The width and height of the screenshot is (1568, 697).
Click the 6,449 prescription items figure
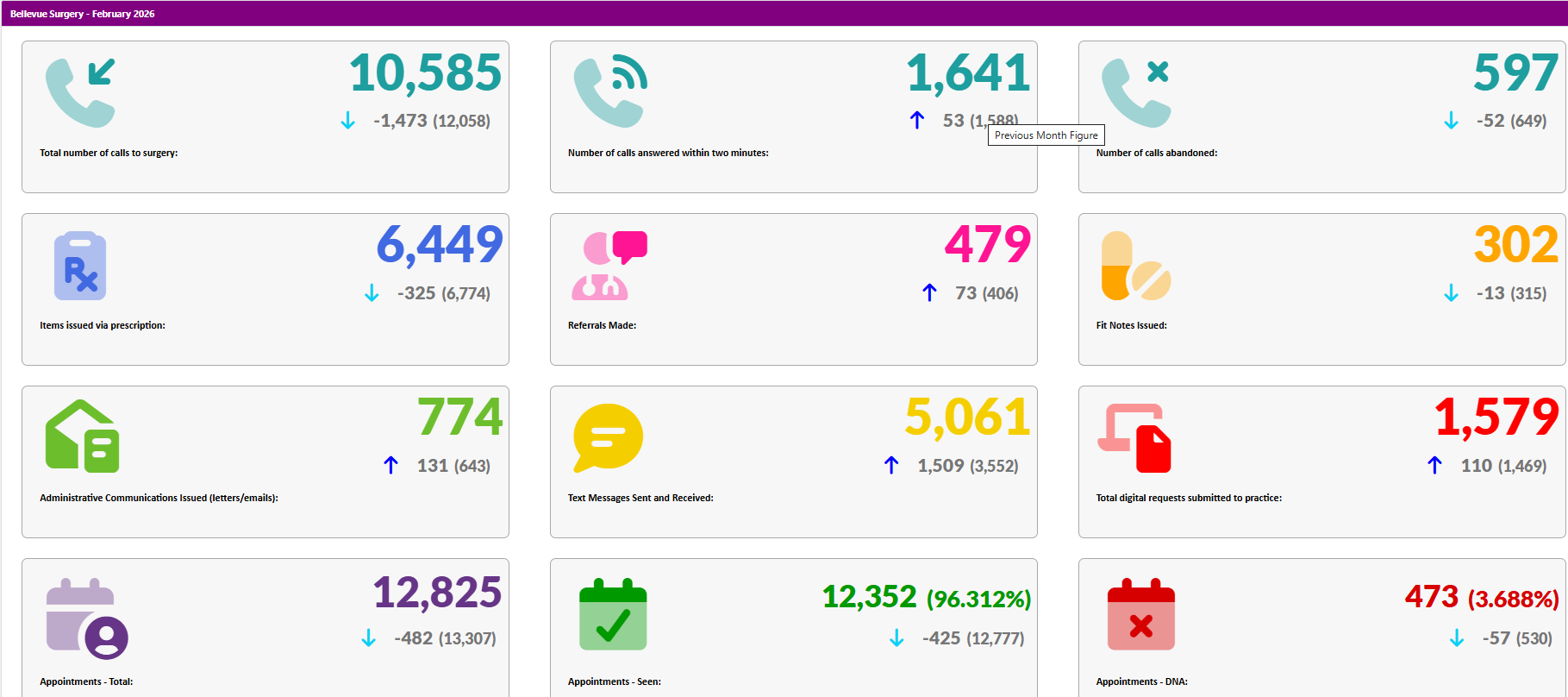pos(440,244)
